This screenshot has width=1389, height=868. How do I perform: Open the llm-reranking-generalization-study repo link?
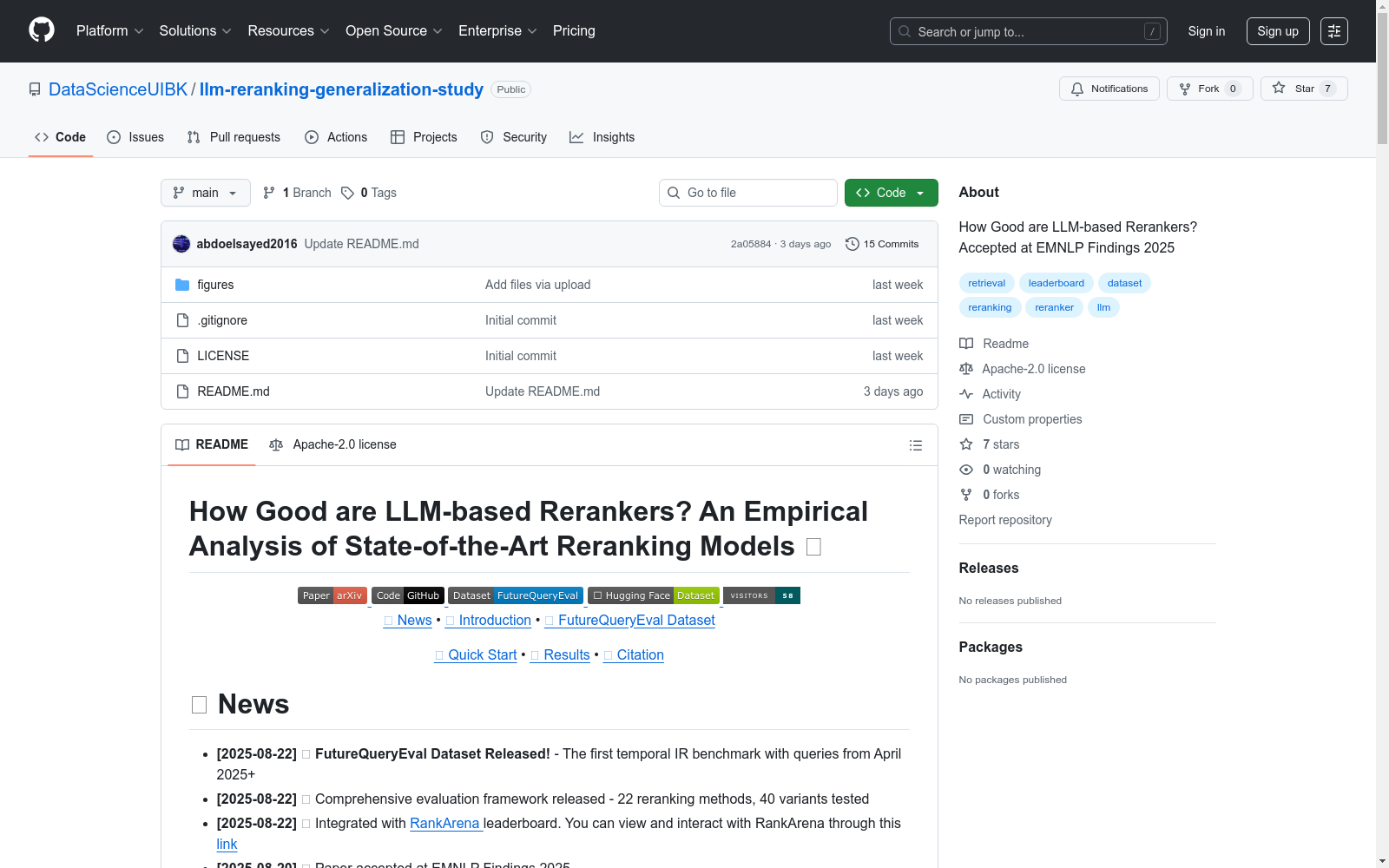click(341, 89)
